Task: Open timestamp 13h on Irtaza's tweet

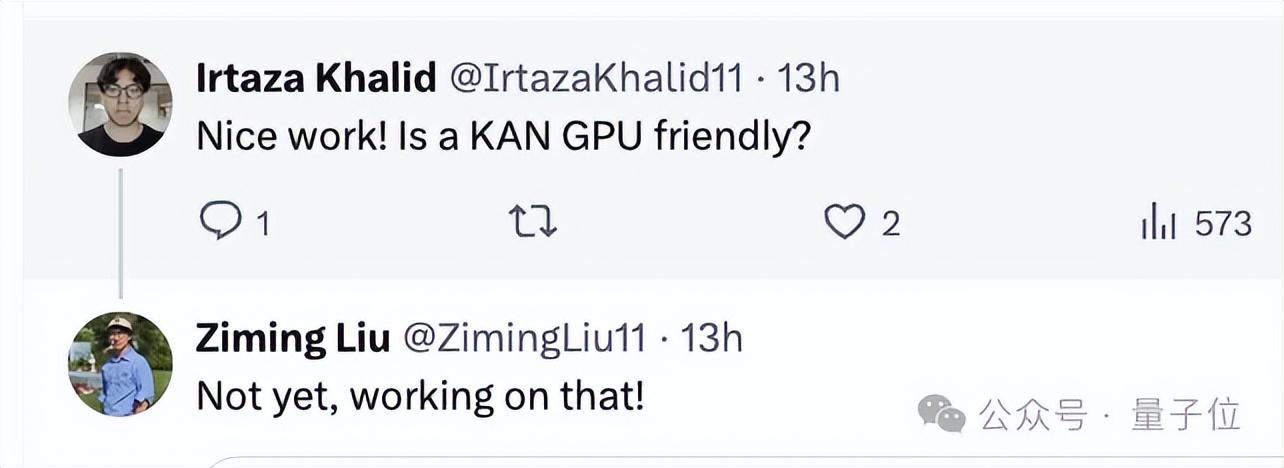Action: (808, 79)
